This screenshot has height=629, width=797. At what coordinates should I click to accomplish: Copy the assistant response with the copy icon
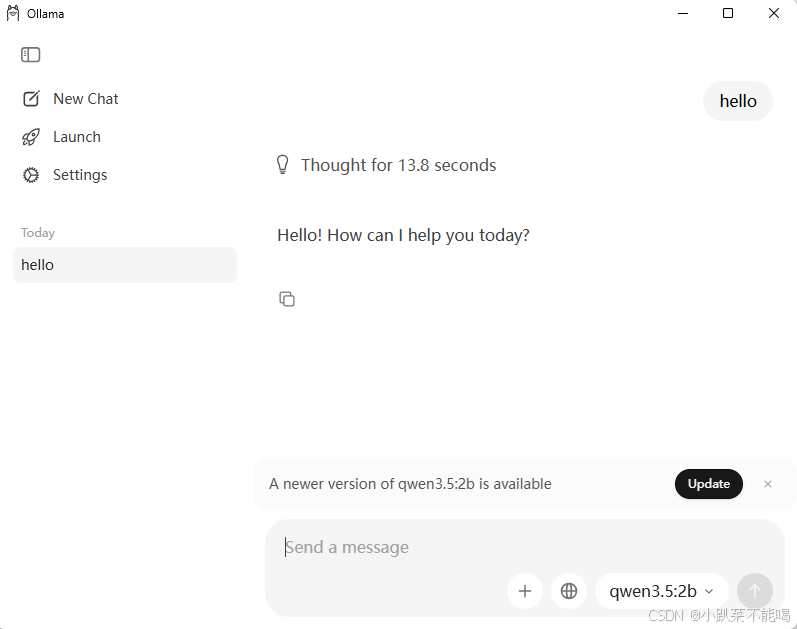click(287, 299)
